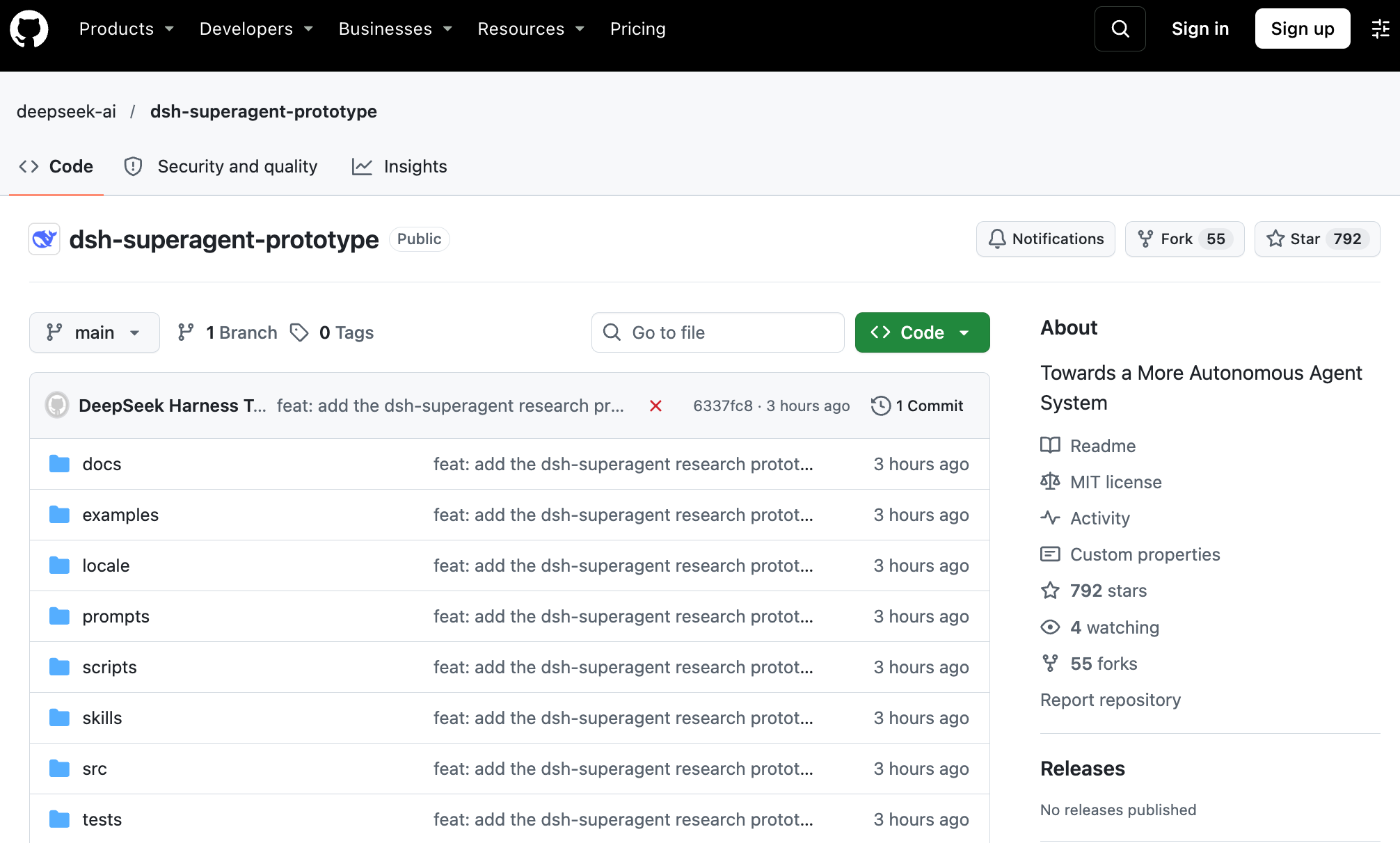1400x843 pixels.
Task: Fork the repository via Fork button
Action: point(1185,239)
